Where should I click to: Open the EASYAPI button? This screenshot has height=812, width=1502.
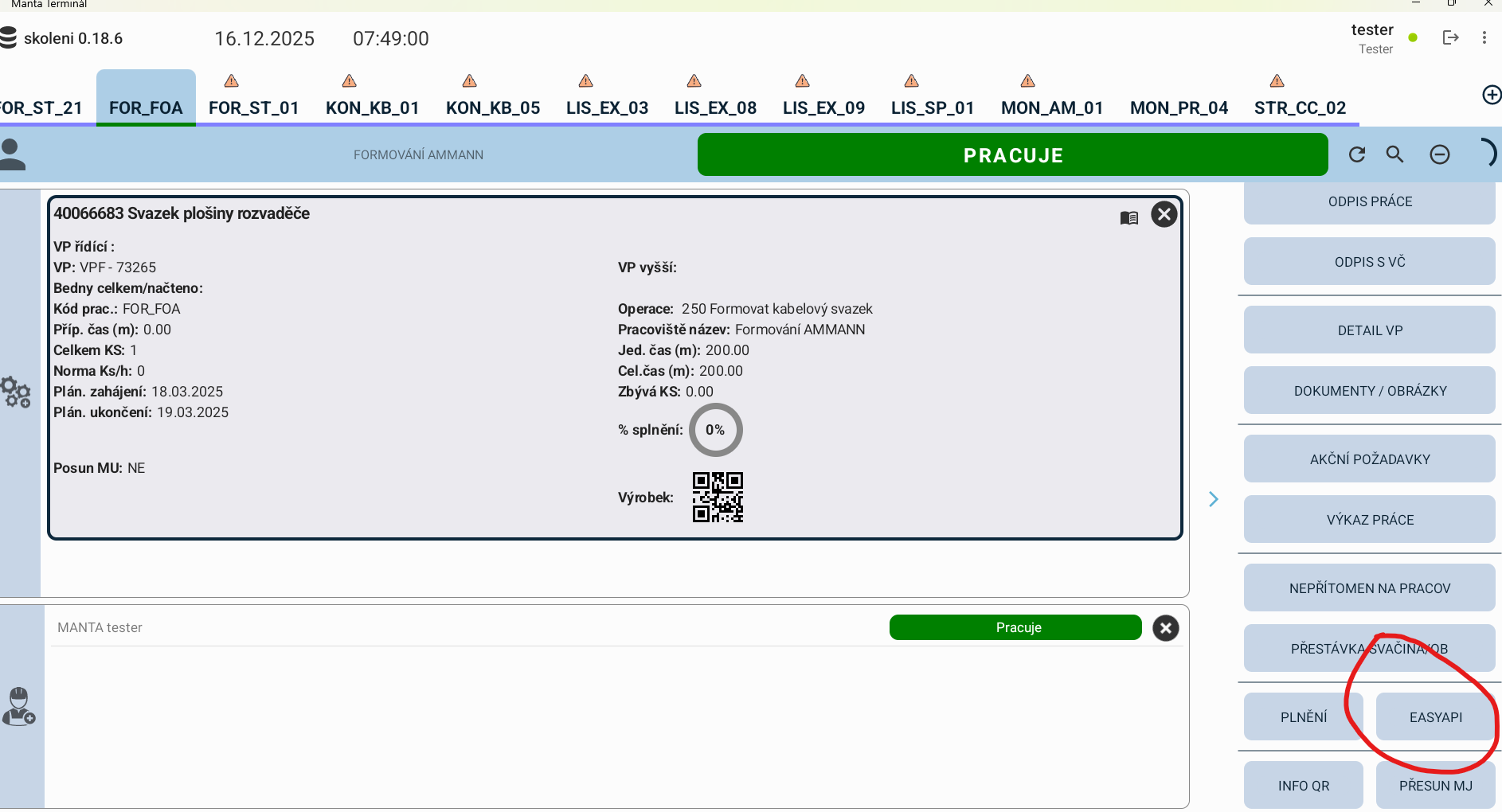pos(1435,717)
